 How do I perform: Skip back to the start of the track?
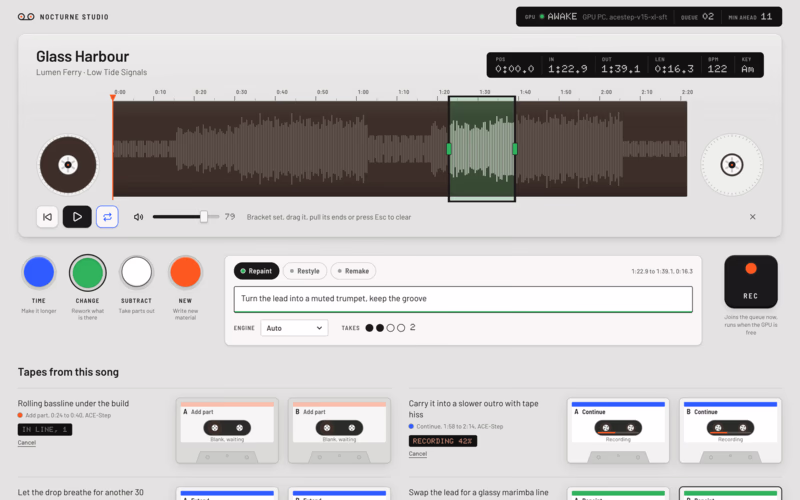coord(47,217)
